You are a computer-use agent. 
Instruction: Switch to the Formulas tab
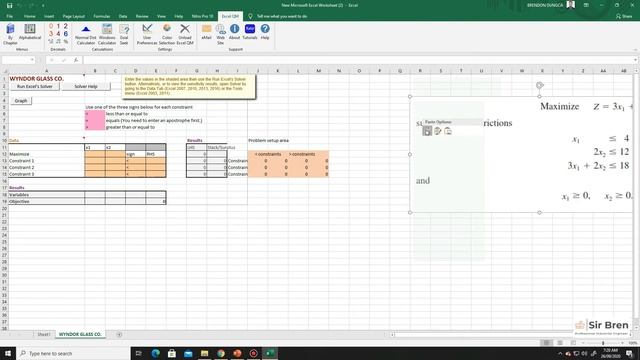coord(102,16)
